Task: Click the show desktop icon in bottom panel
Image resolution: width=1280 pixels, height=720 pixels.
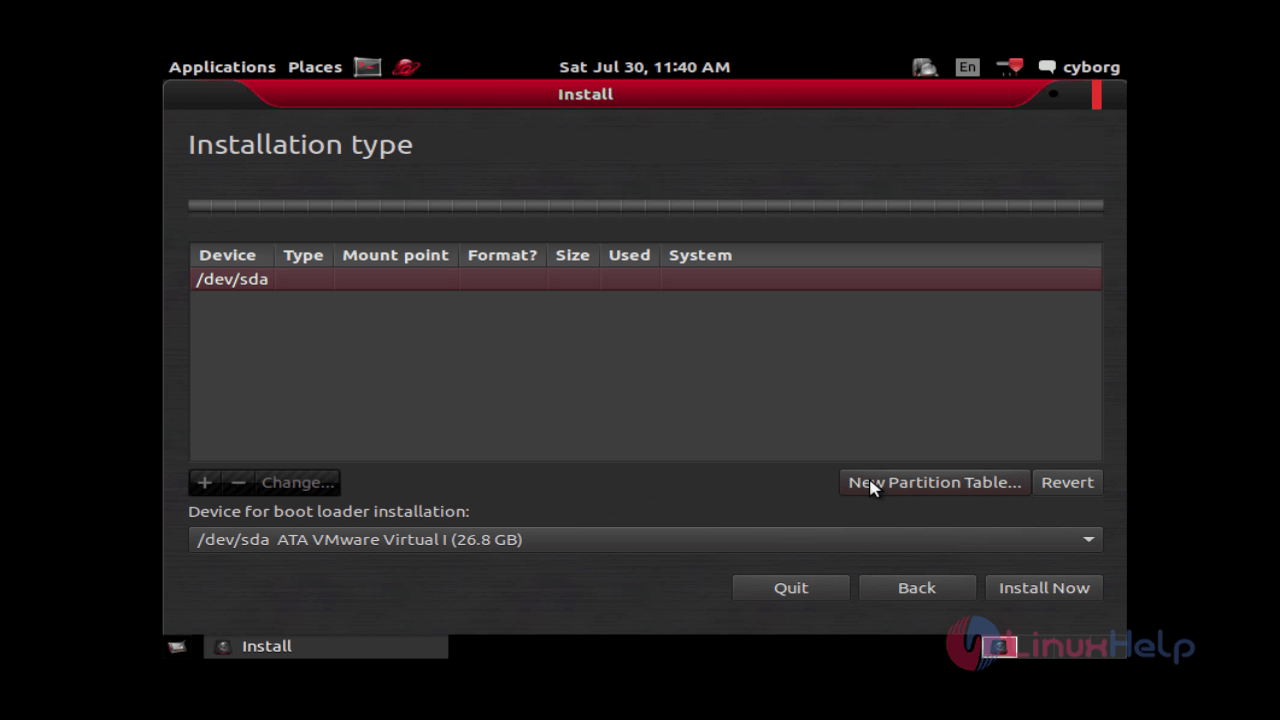Action: click(177, 647)
